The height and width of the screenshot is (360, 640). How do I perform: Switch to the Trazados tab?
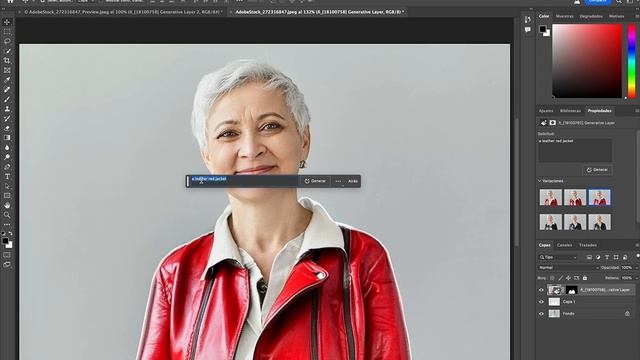point(588,245)
